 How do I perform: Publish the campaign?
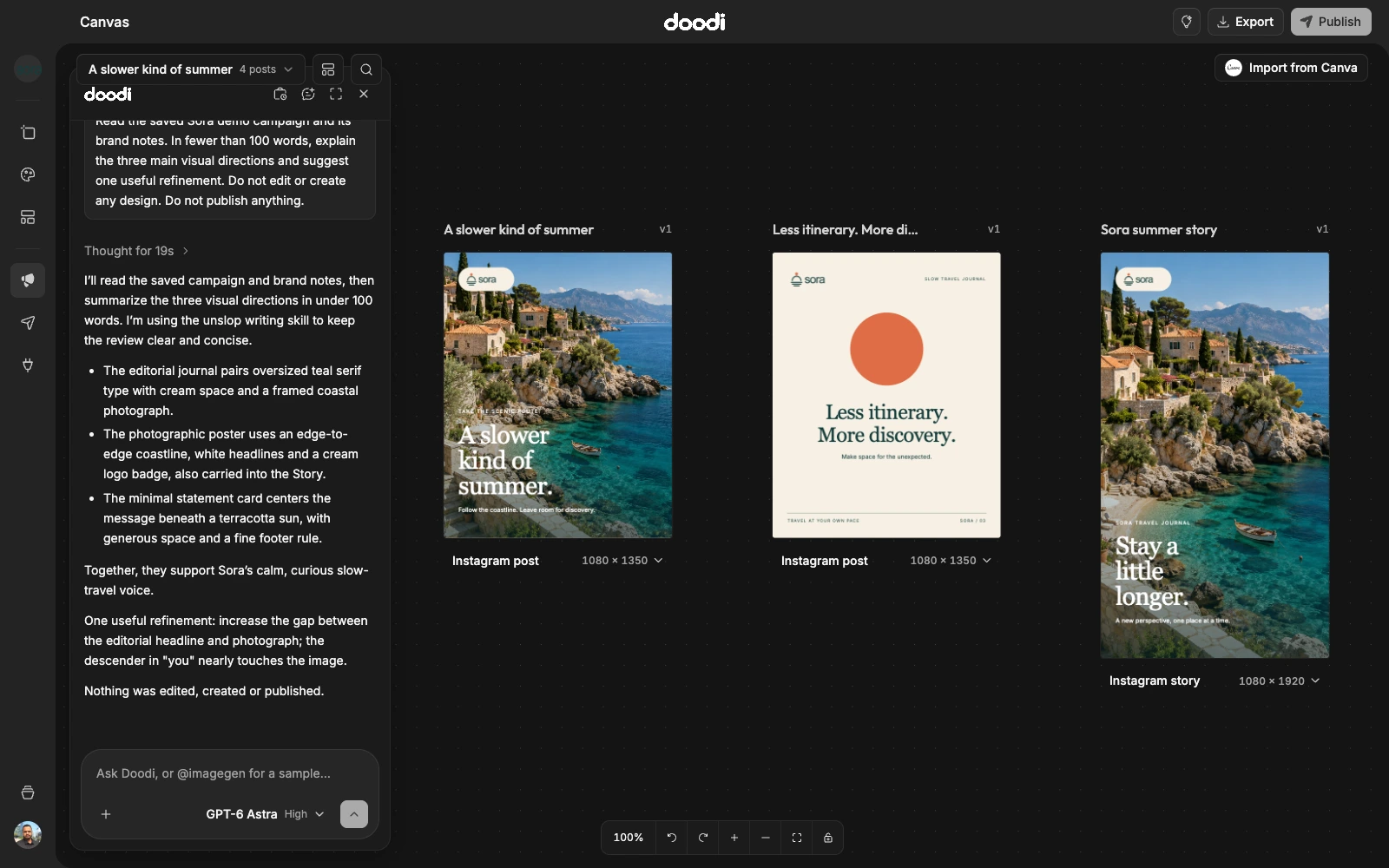(1331, 22)
